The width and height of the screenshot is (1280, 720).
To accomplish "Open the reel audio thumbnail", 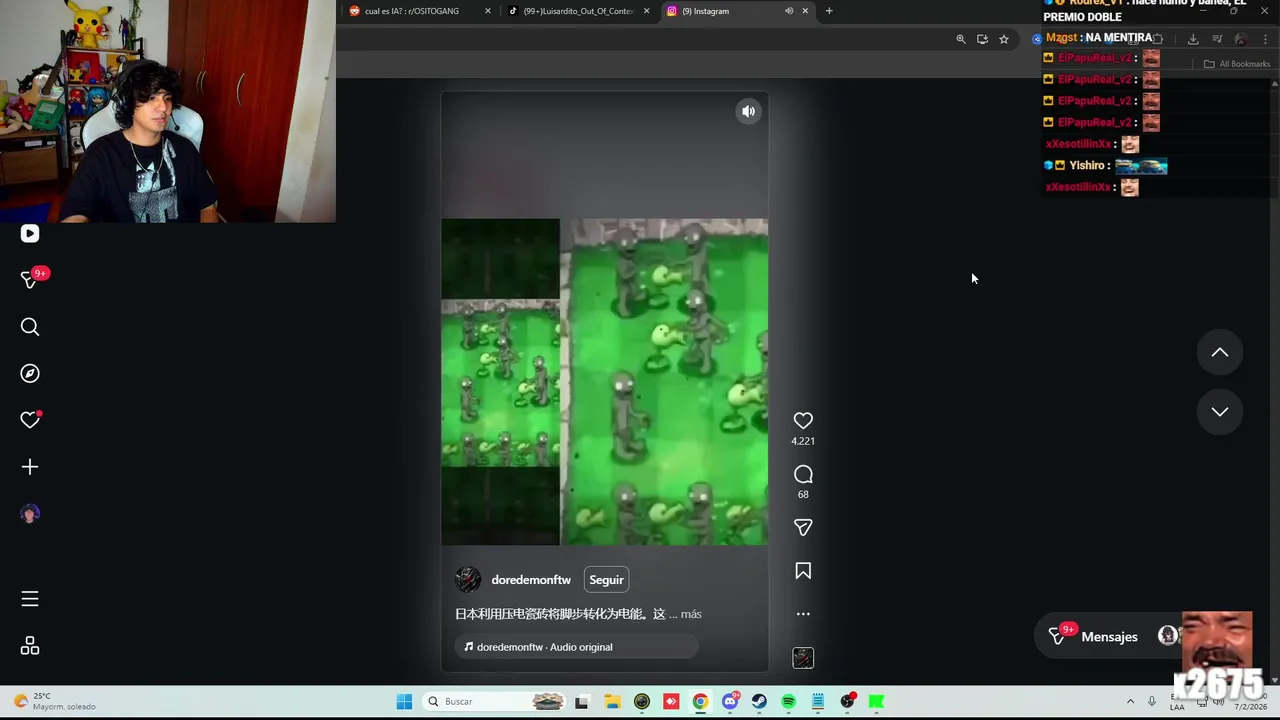I will [x=803, y=658].
